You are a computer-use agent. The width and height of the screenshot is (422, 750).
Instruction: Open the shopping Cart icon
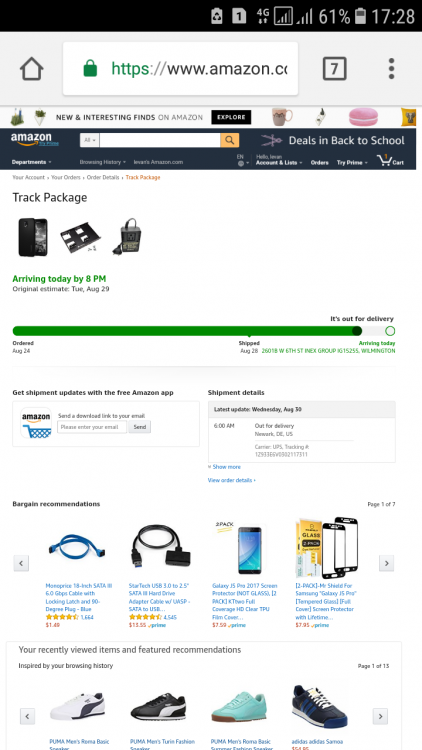390,161
